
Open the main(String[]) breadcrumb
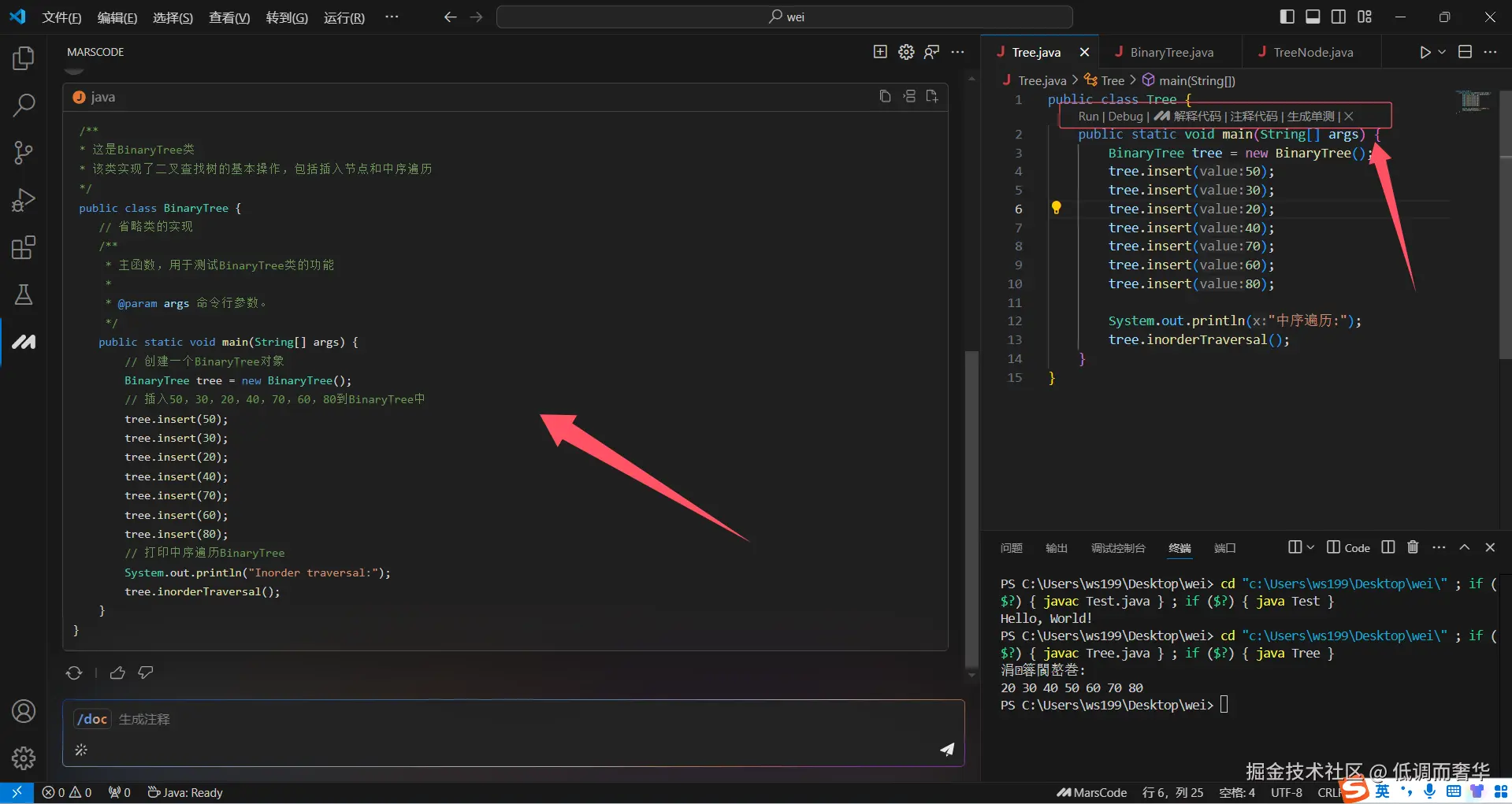(1189, 80)
